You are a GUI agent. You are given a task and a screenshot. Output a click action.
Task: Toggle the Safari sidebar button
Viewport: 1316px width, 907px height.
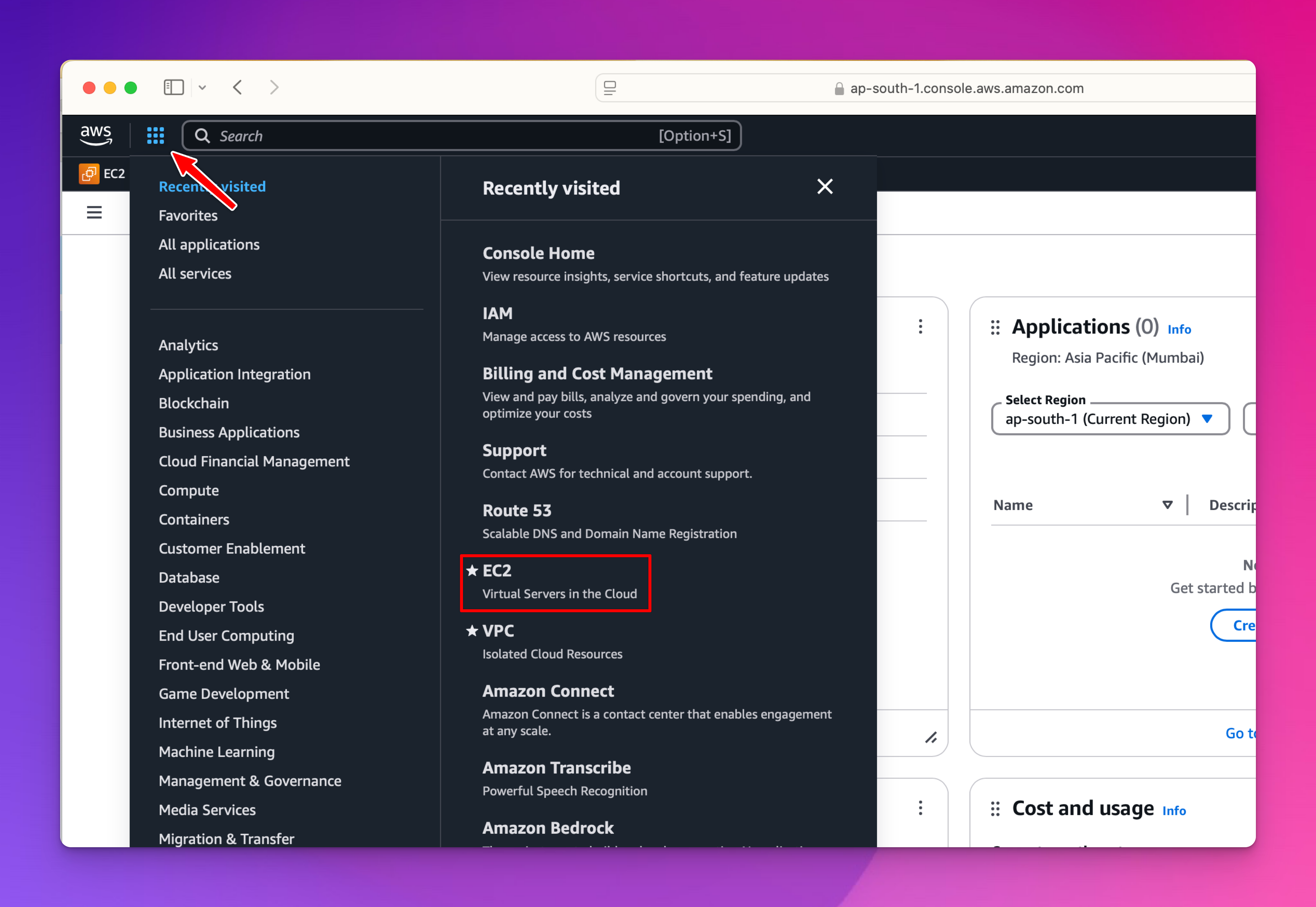pyautogui.click(x=173, y=88)
